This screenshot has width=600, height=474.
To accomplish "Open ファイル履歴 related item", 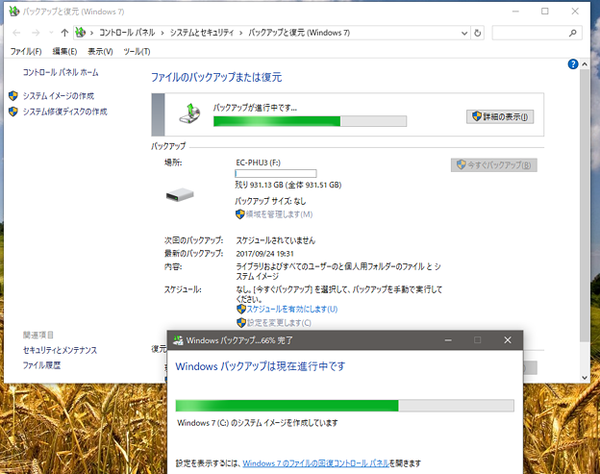I will click(42, 365).
